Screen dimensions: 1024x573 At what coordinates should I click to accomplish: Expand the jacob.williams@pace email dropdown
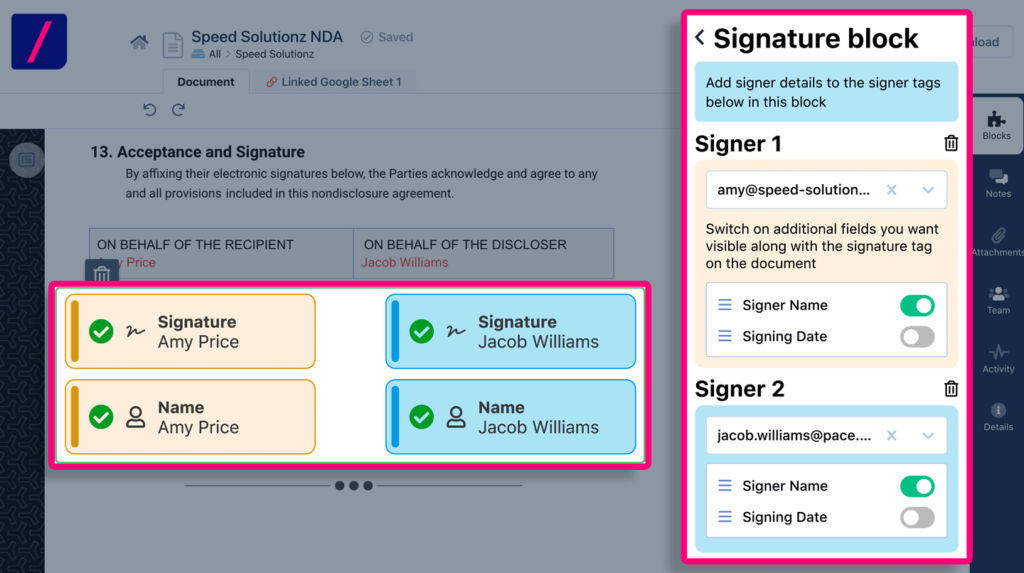(928, 436)
